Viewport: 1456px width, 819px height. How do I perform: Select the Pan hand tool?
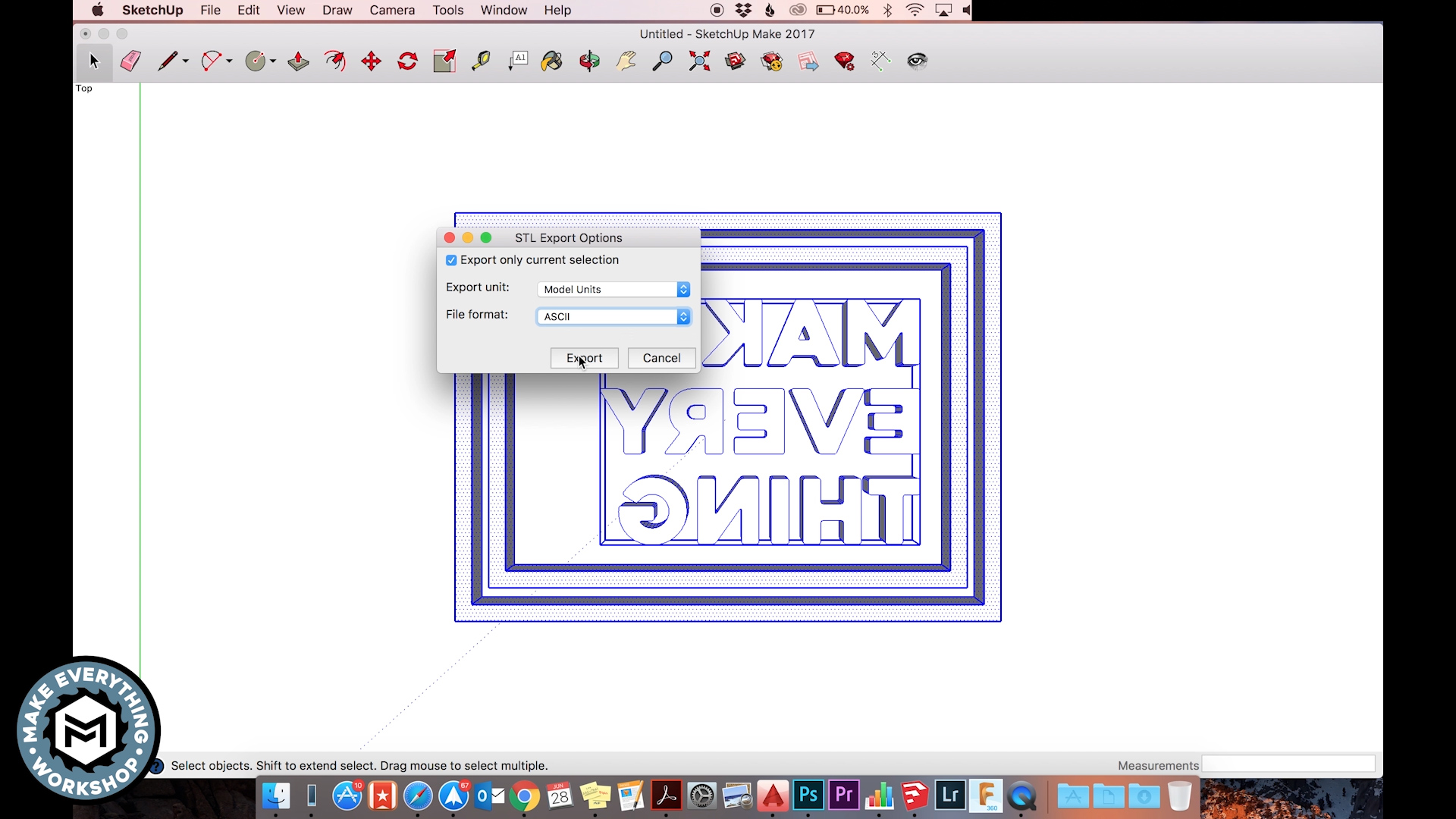coord(626,61)
